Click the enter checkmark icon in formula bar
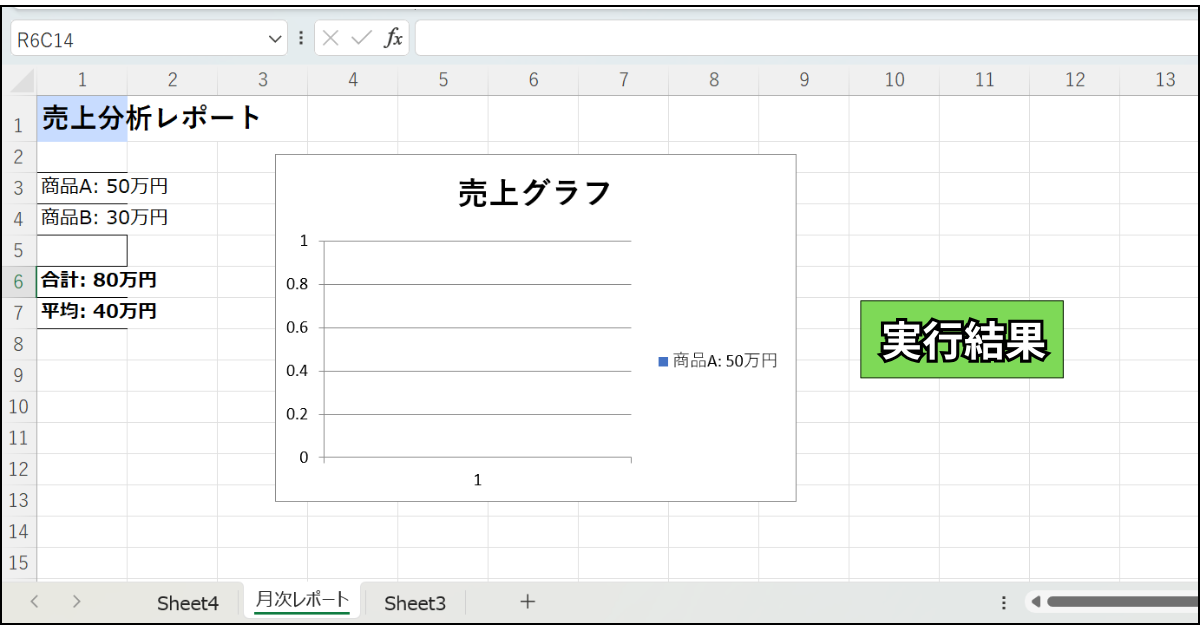The height and width of the screenshot is (630, 1200). pyautogui.click(x=362, y=39)
